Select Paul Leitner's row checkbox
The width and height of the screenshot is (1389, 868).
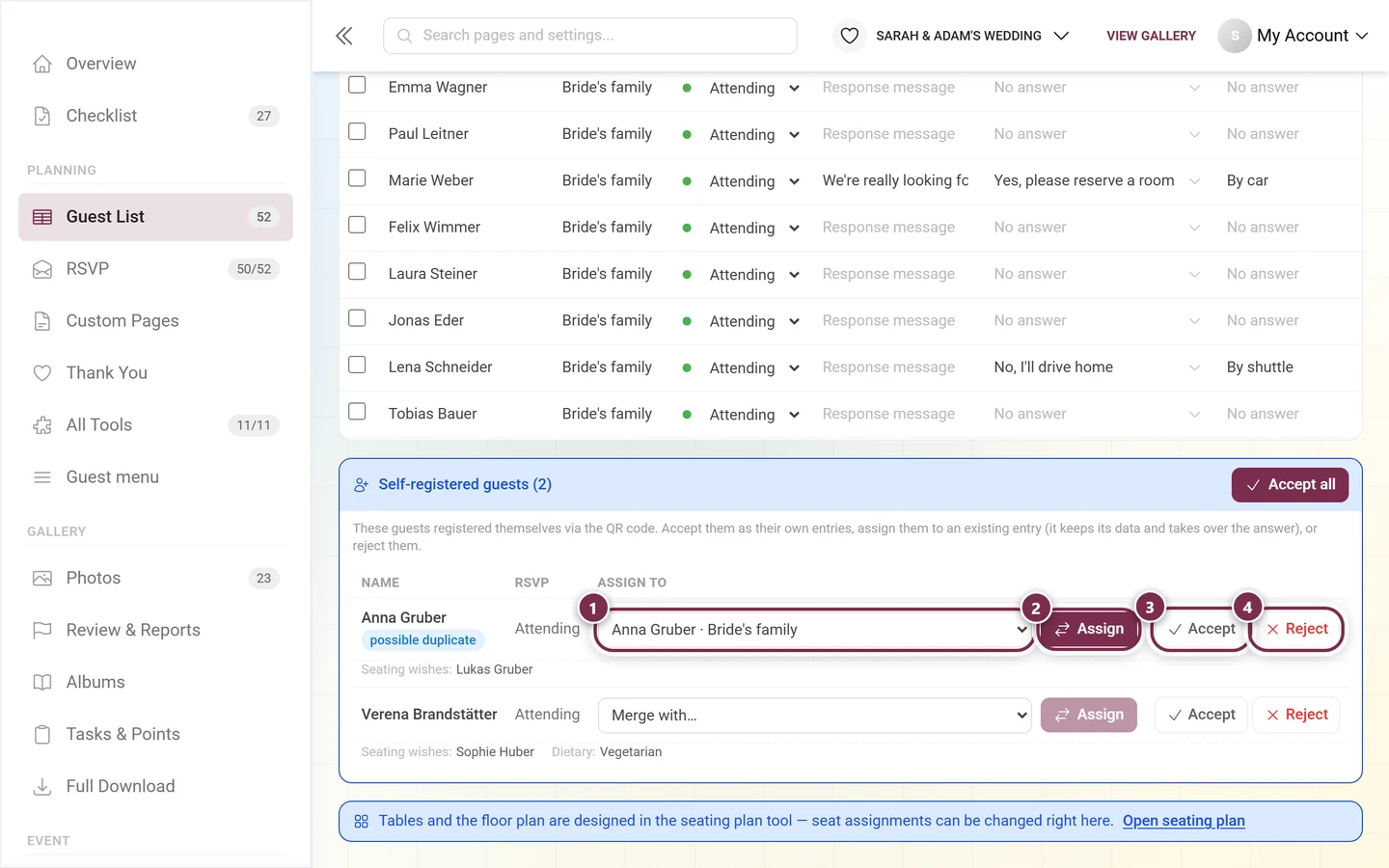point(357,131)
